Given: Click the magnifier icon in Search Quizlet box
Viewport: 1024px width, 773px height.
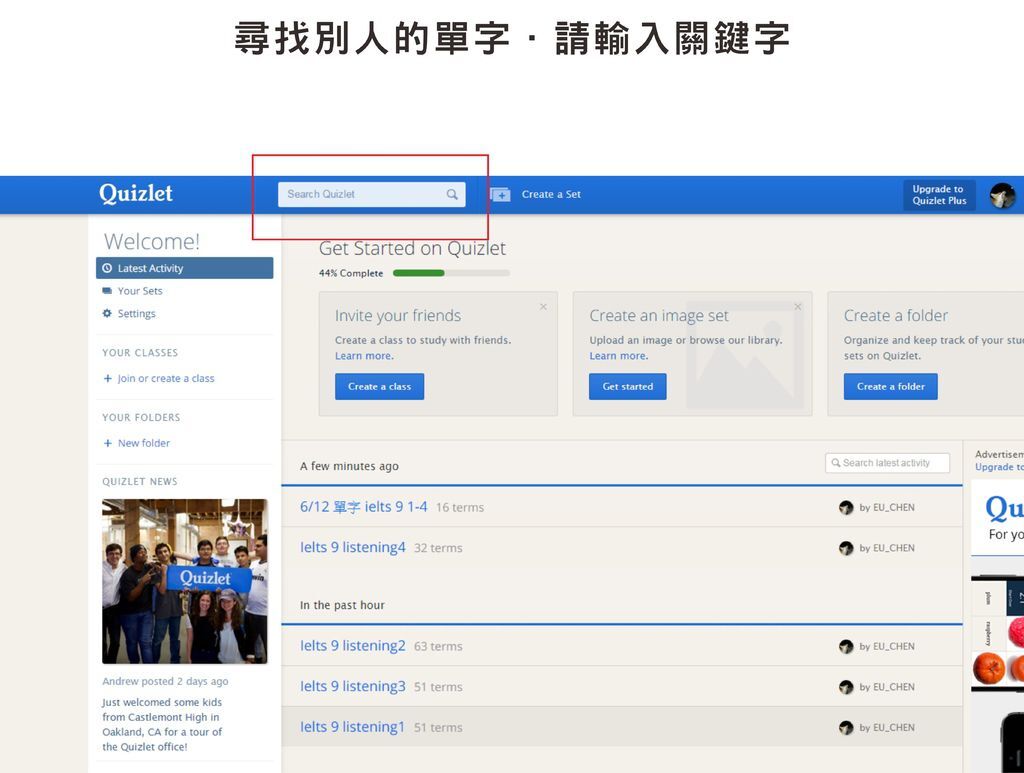Looking at the screenshot, I should (x=452, y=194).
